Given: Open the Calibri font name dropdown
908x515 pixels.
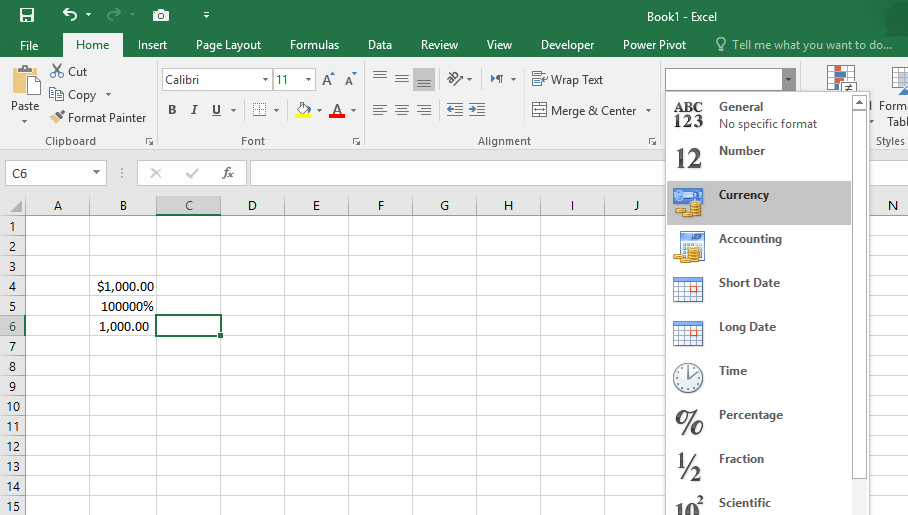Looking at the screenshot, I should click(265, 79).
